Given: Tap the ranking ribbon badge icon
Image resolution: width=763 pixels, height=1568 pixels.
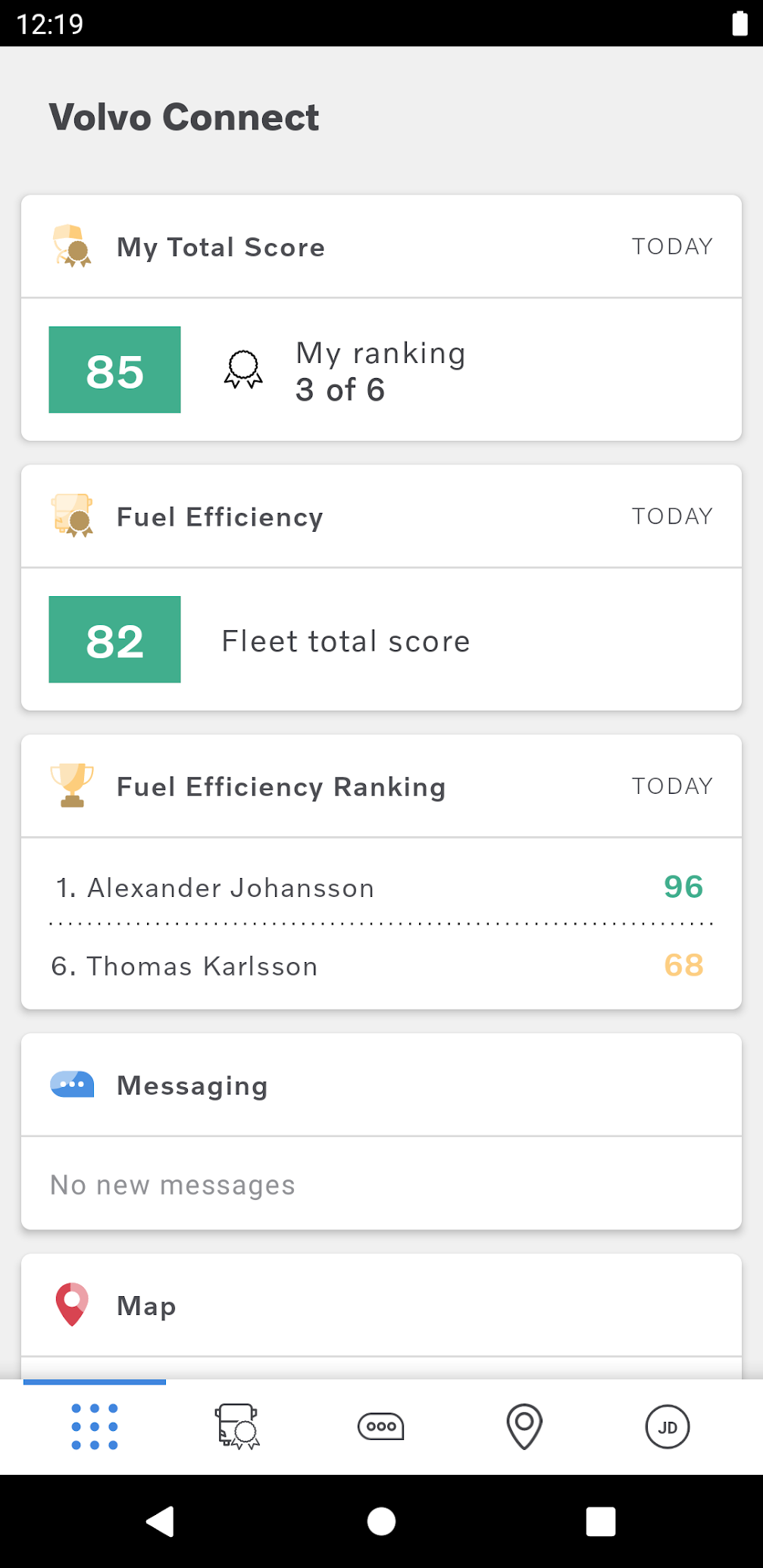Looking at the screenshot, I should tap(243, 370).
